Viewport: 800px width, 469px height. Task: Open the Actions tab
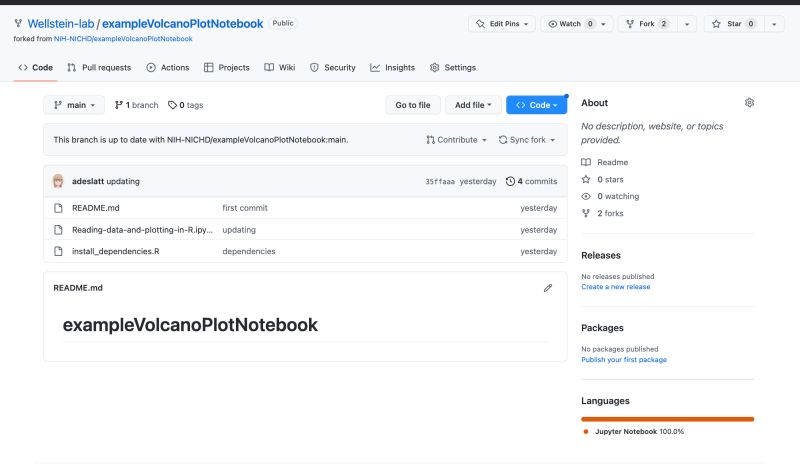(168, 67)
